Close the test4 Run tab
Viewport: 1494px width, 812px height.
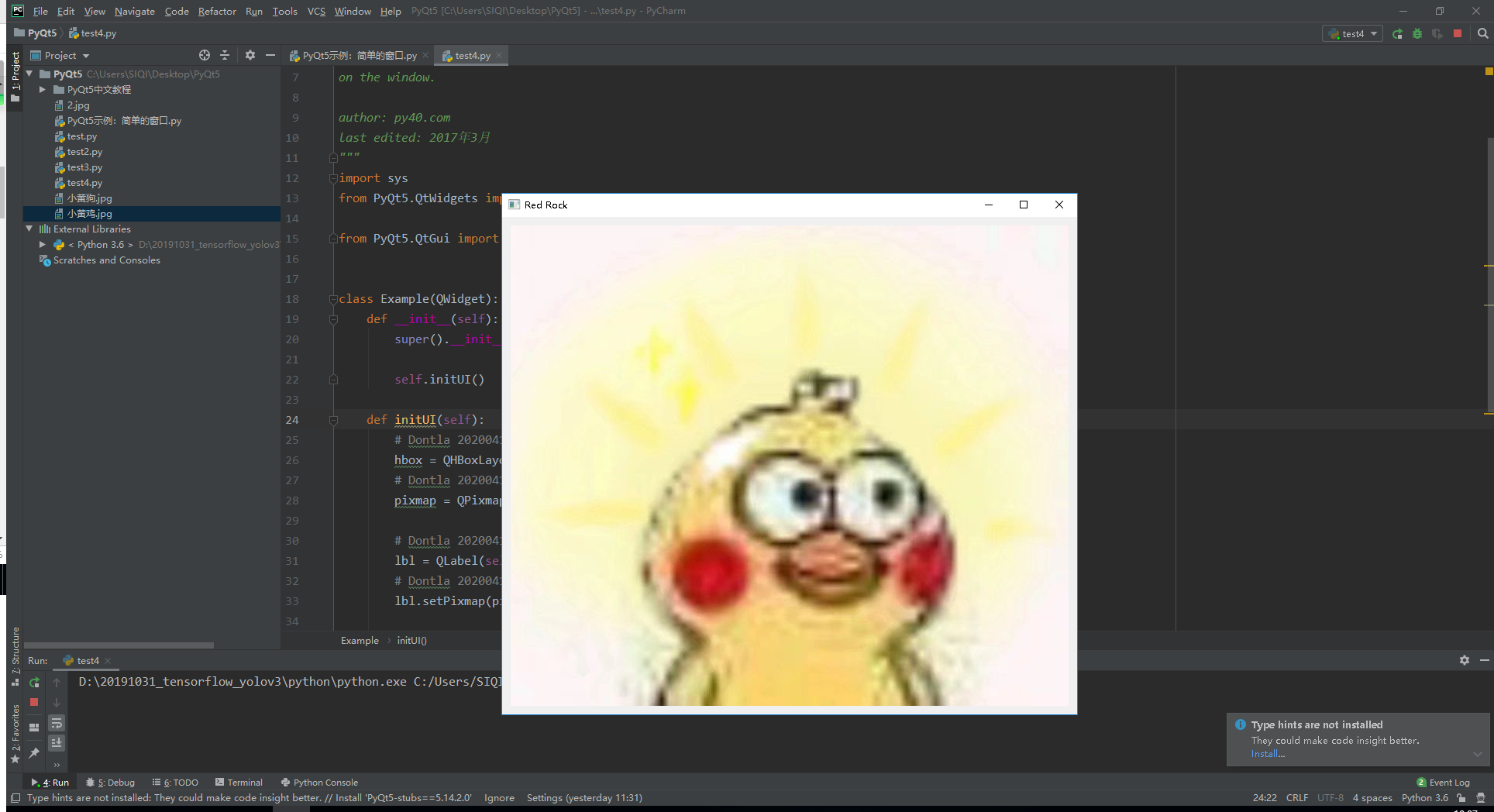[108, 661]
